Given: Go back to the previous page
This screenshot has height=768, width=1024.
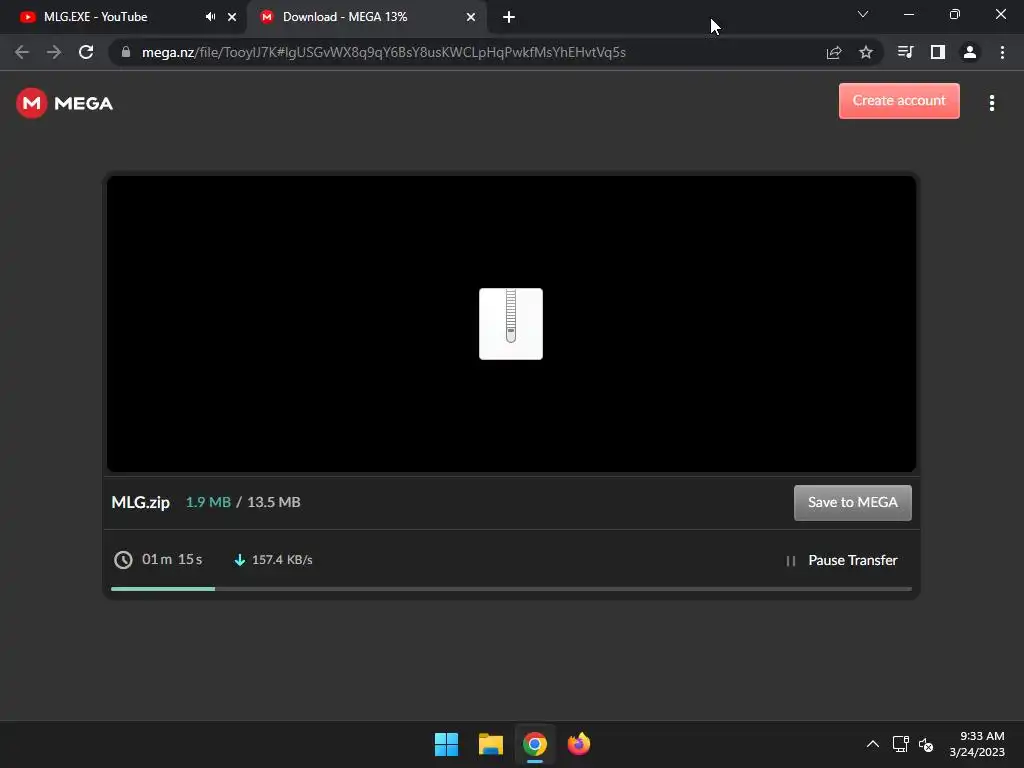Looking at the screenshot, I should (x=22, y=52).
